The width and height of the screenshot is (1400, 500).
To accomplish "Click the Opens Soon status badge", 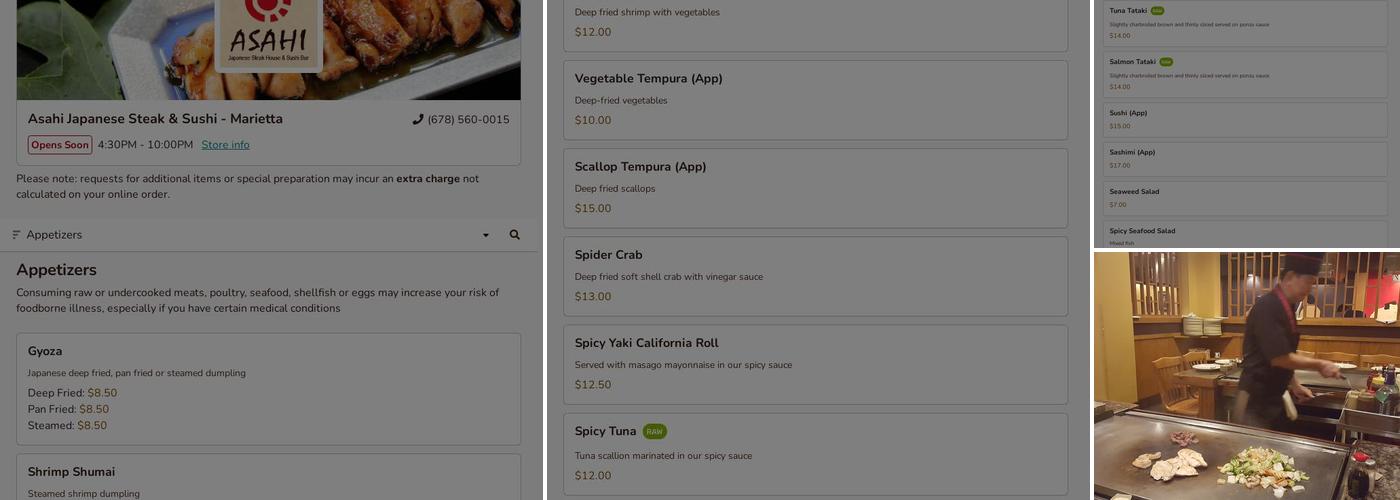I will coord(60,145).
